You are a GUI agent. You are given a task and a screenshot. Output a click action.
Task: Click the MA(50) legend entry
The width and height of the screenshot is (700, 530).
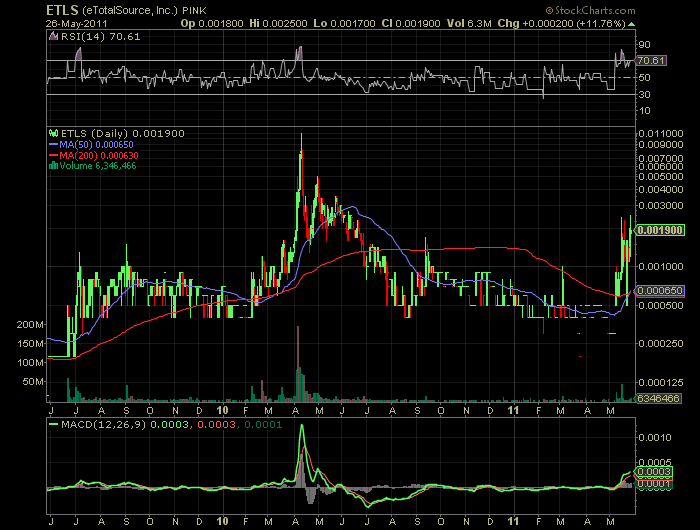(75, 144)
